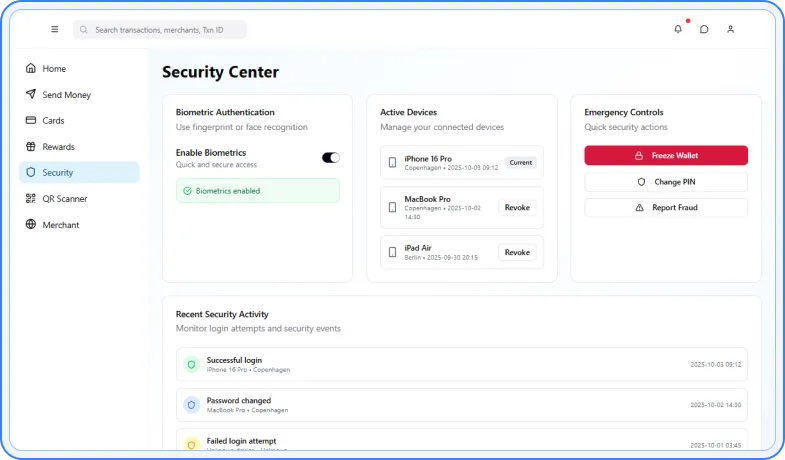
Task: Click the Change PIN button
Action: (x=666, y=182)
